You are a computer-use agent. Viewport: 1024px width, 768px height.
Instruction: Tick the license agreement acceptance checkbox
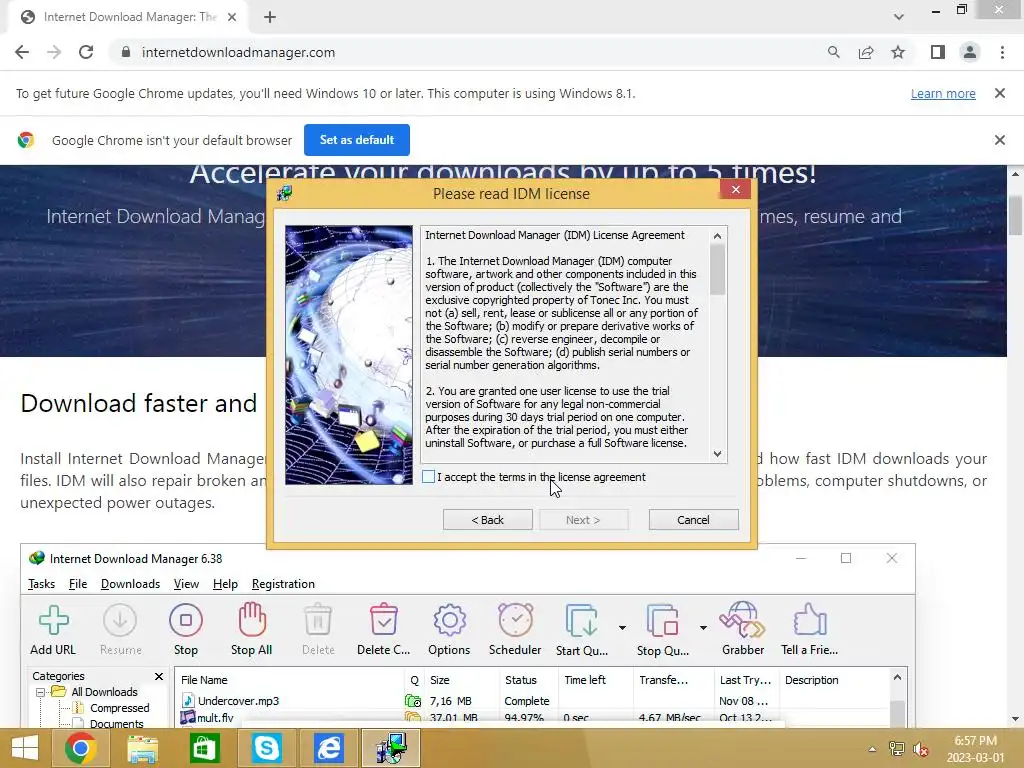pos(428,477)
